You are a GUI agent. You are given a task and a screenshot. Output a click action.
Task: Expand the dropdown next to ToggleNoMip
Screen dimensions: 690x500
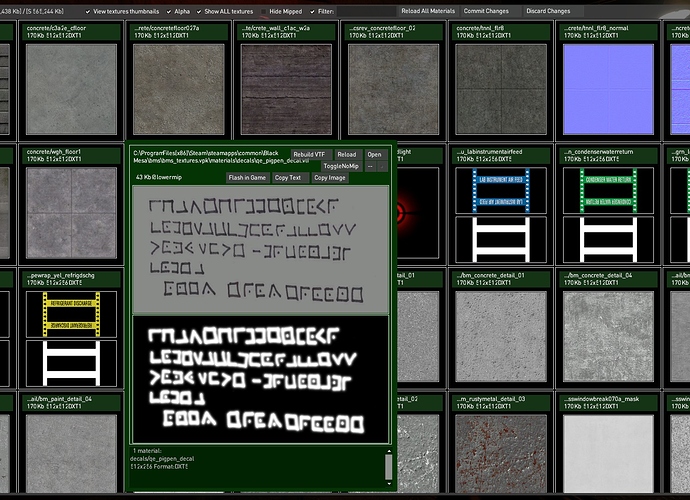[x=371, y=165]
